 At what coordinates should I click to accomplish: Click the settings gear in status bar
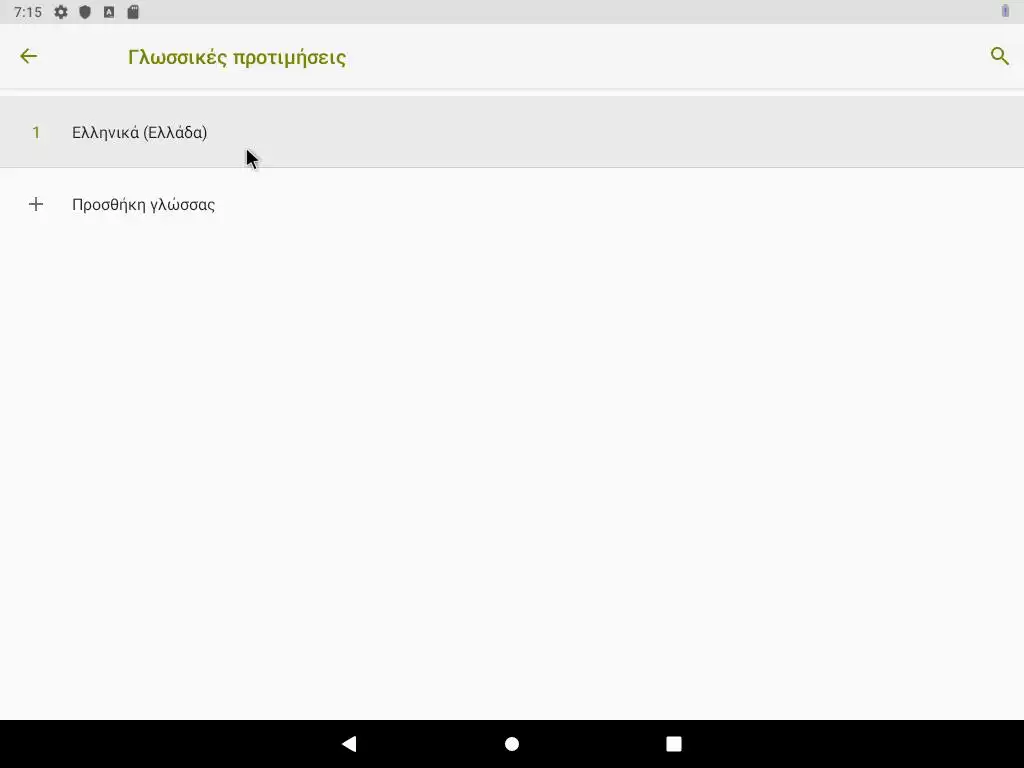point(61,12)
